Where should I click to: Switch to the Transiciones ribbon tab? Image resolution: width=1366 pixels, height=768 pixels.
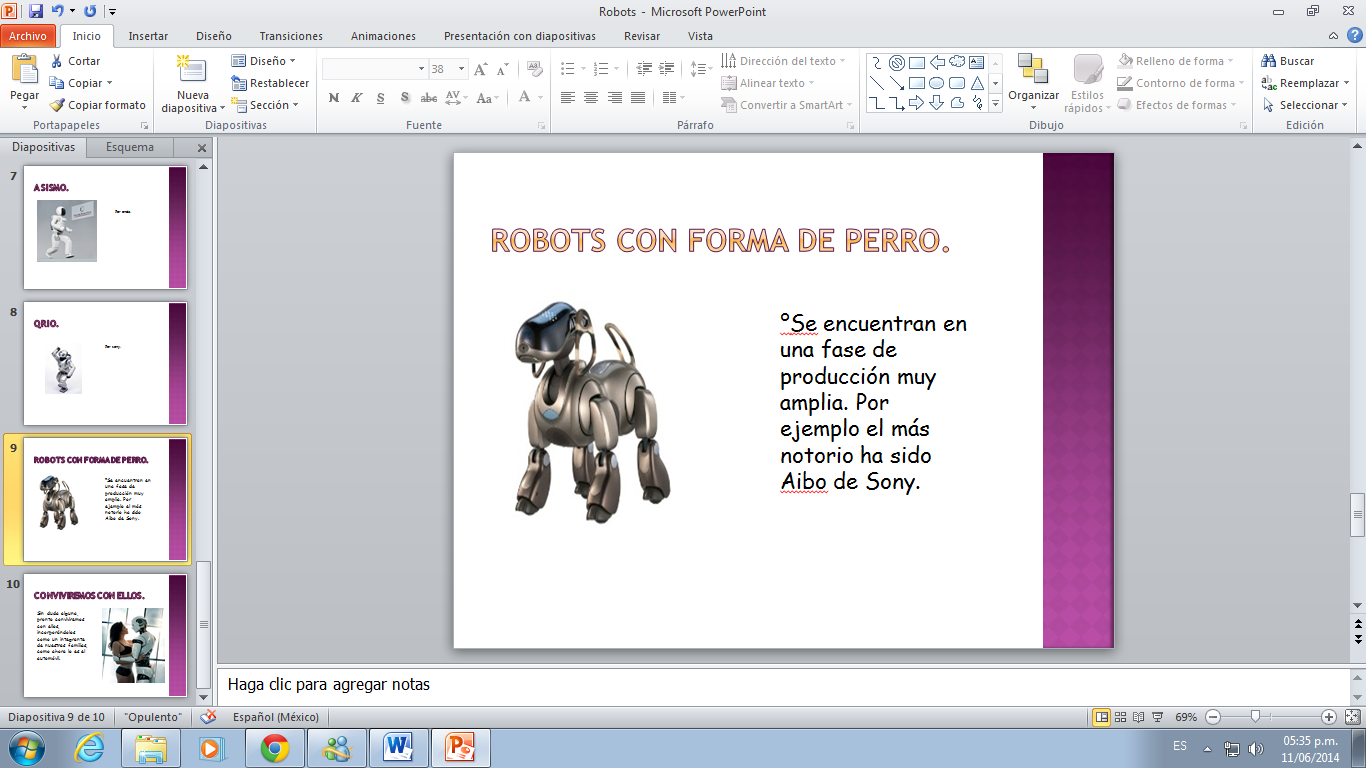[x=291, y=36]
